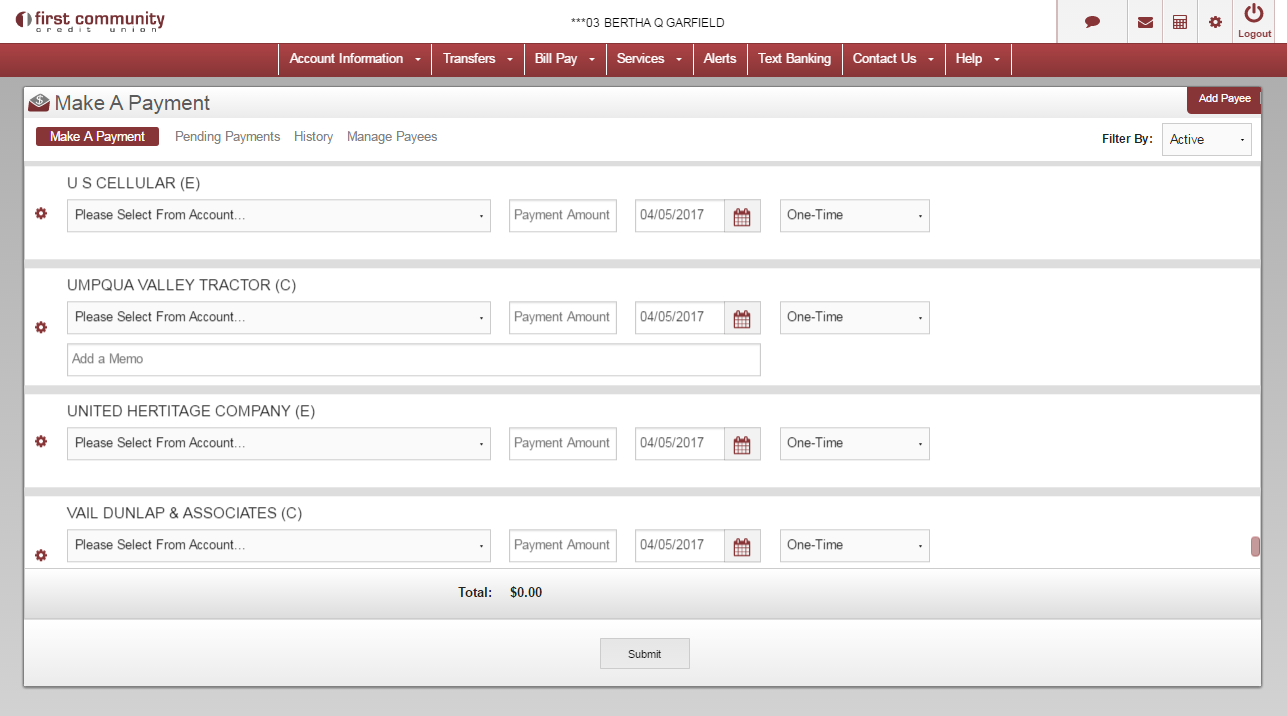Click the UMPQUA VALLEY TRACTOR (C) payee name
Viewport: 1287px width, 716px height.
tap(182, 286)
